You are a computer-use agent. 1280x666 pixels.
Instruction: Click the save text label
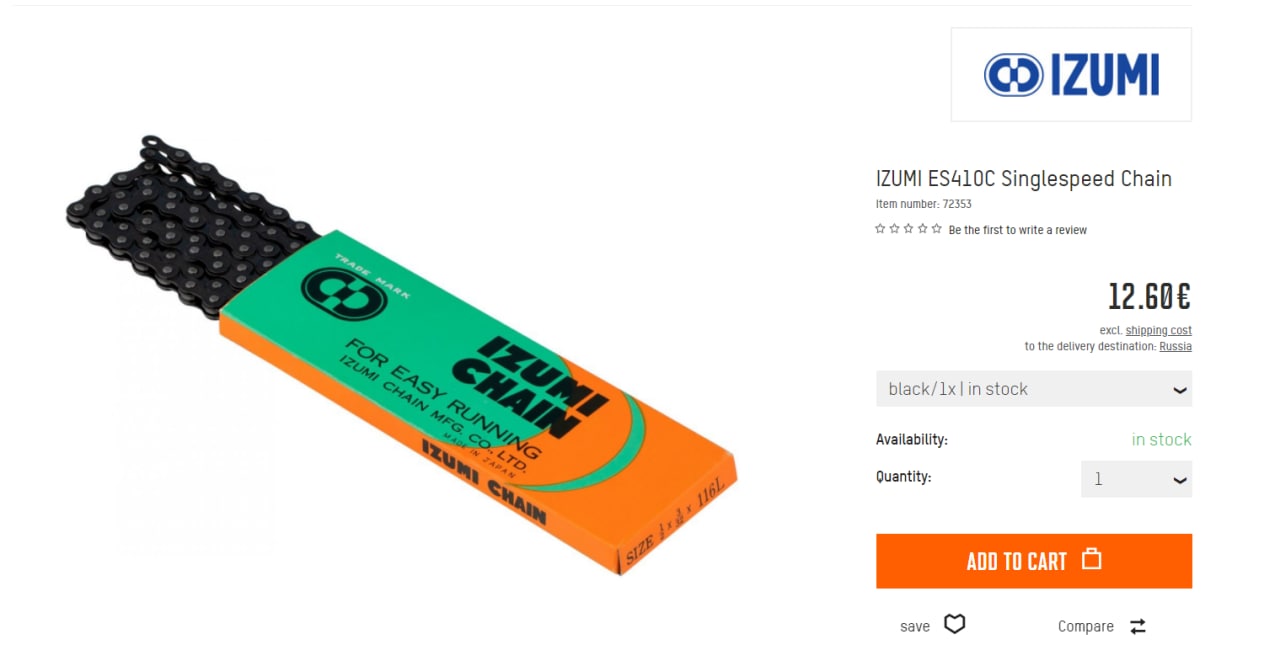tap(915, 626)
